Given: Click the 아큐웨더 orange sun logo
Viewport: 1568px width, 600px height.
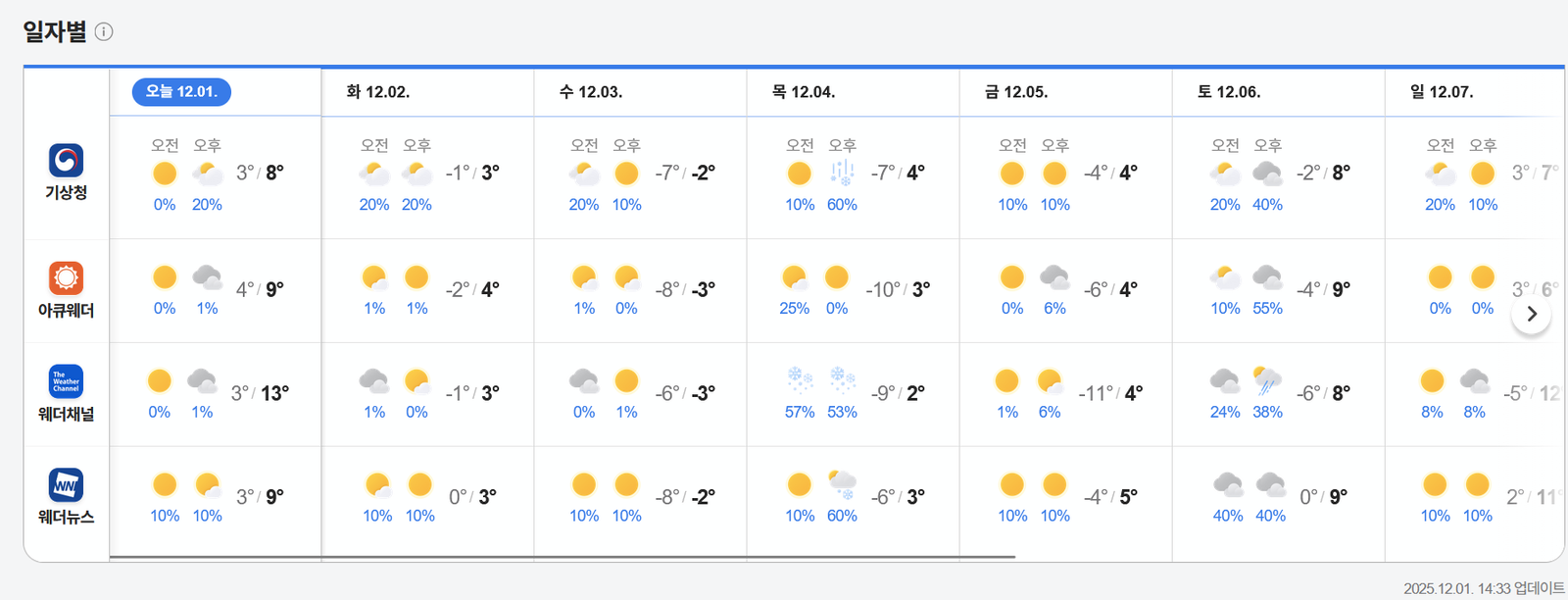Looking at the screenshot, I should tap(66, 278).
